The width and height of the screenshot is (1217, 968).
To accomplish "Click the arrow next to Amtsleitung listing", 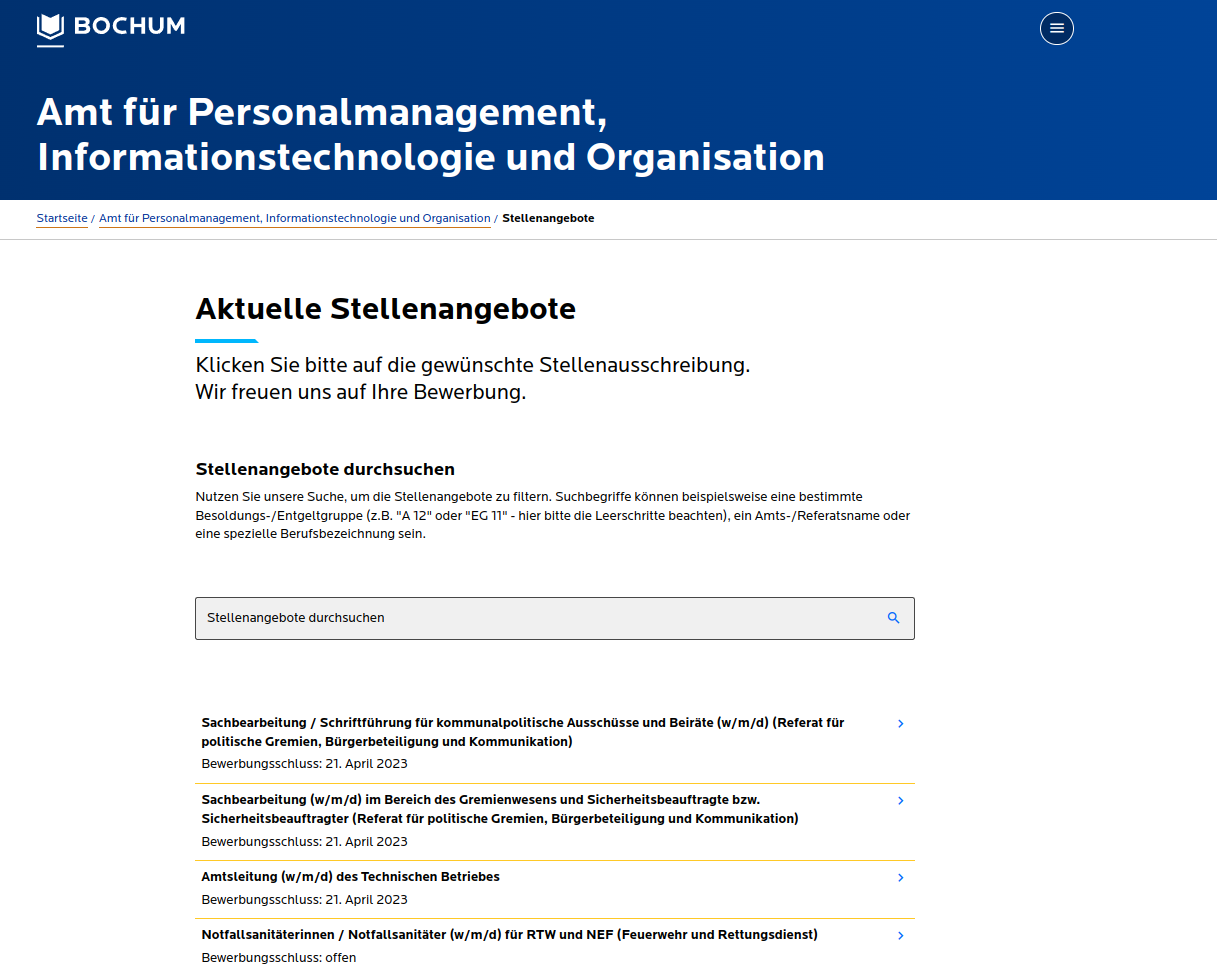I will pos(900,878).
